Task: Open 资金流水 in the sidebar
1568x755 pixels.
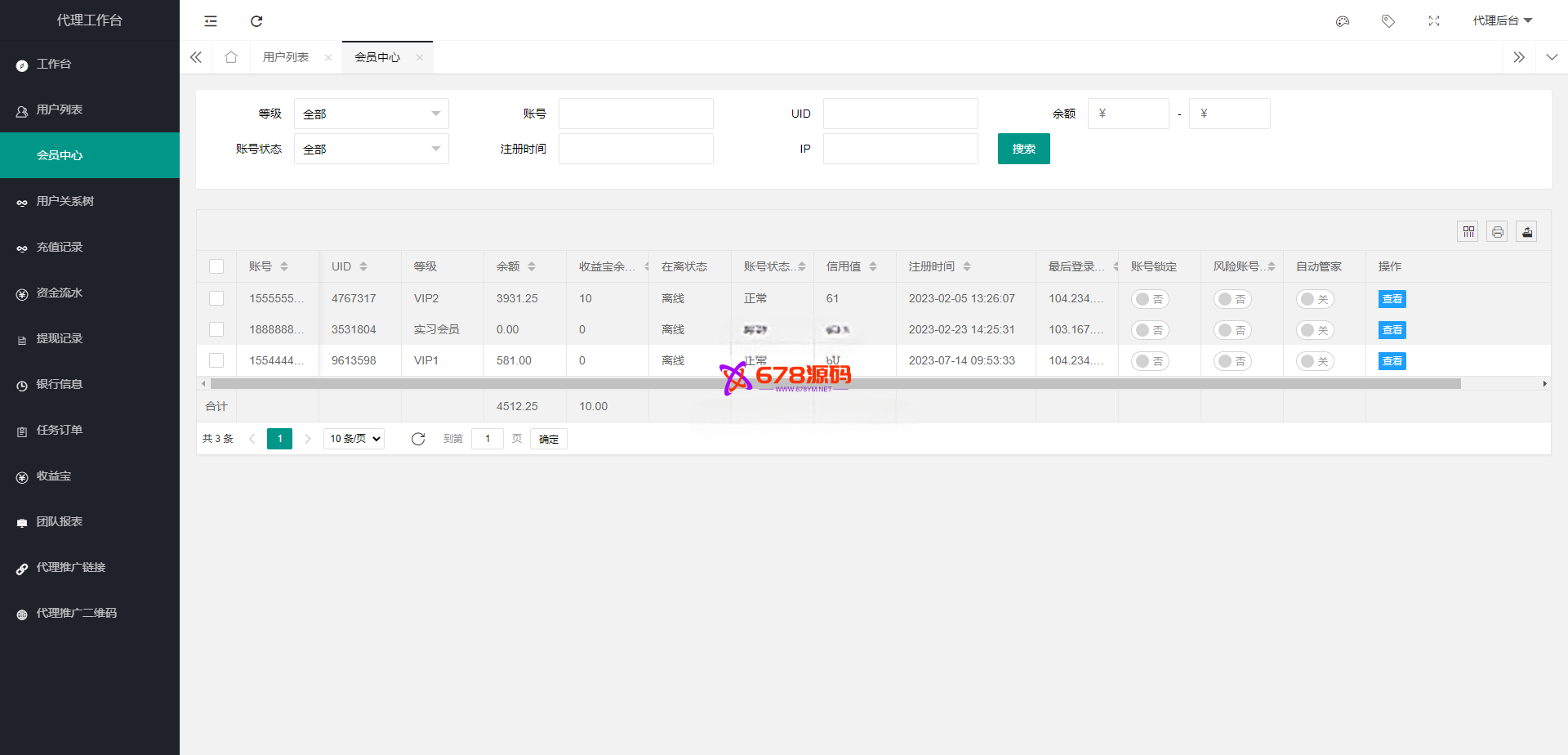Action: coord(90,293)
